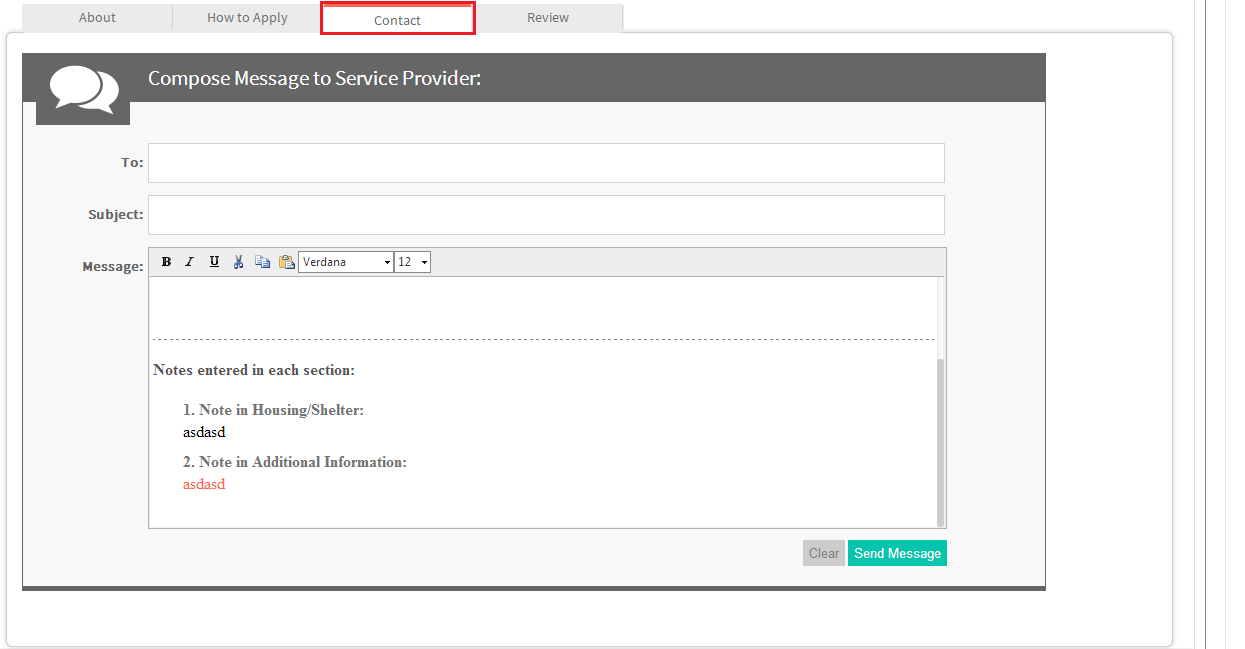Viewport: 1245px width, 649px height.
Task: Click the Send Message button
Action: pos(897,553)
